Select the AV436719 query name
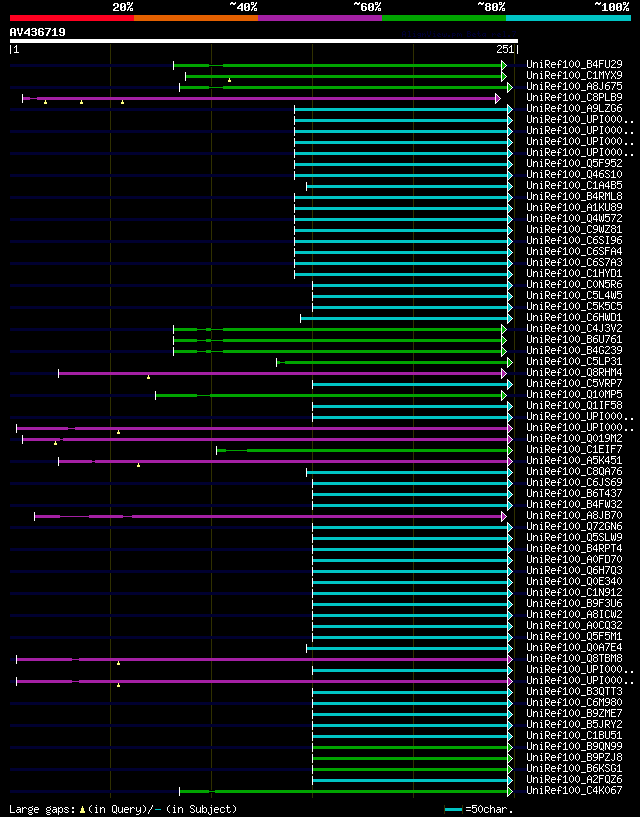 (x=38, y=32)
